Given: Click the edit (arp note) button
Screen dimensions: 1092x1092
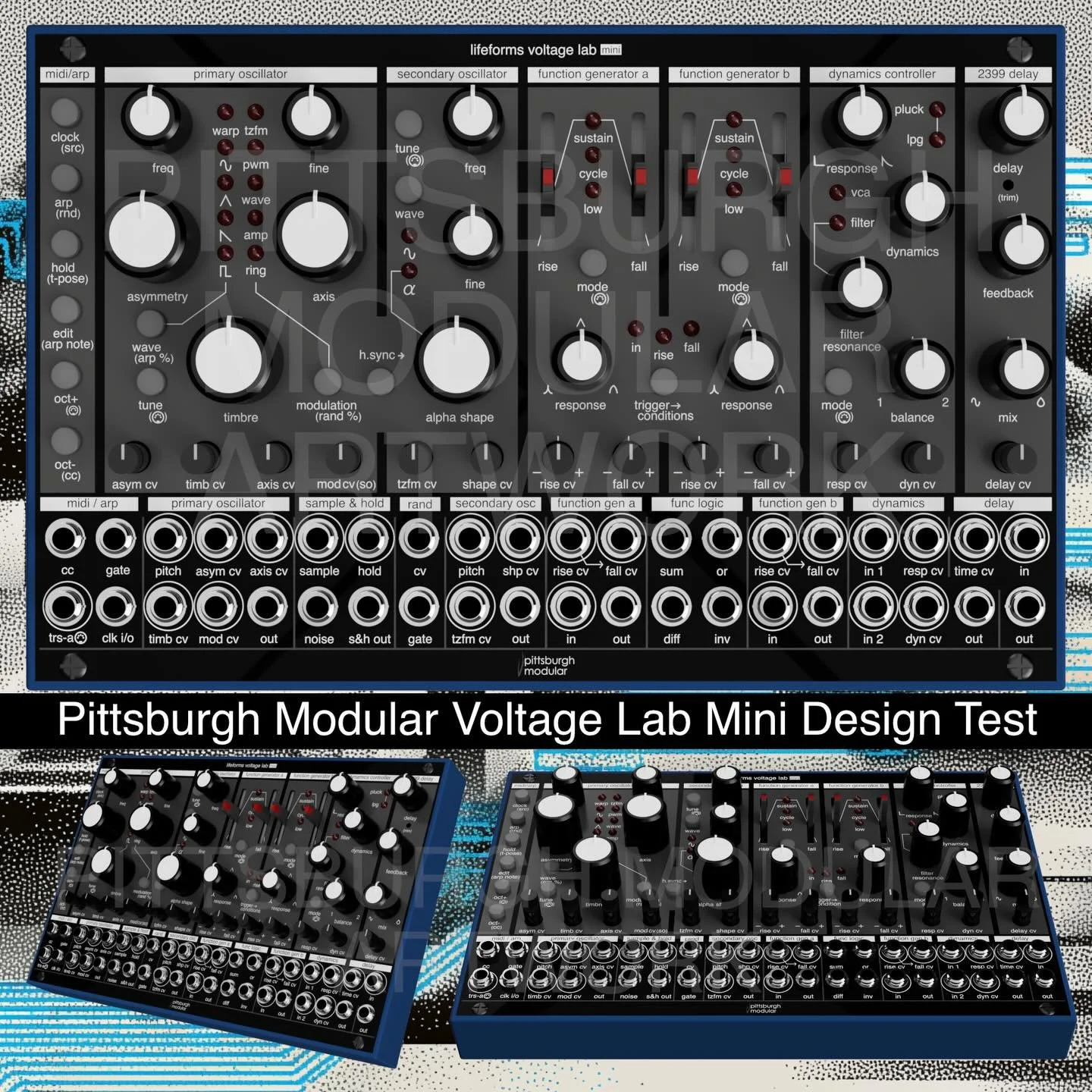Looking at the screenshot, I should pos(66,309).
